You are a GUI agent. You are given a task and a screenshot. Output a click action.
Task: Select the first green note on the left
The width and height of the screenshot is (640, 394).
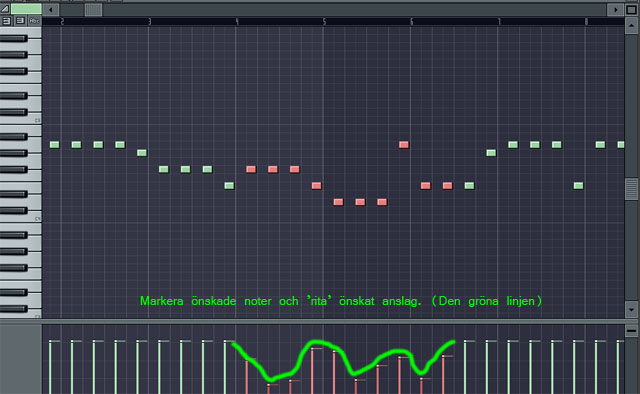tap(54, 145)
